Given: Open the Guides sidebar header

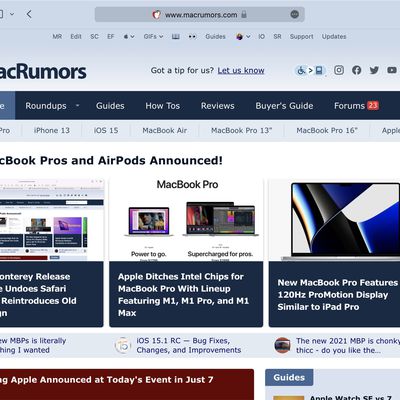Looking at the screenshot, I should (x=289, y=377).
